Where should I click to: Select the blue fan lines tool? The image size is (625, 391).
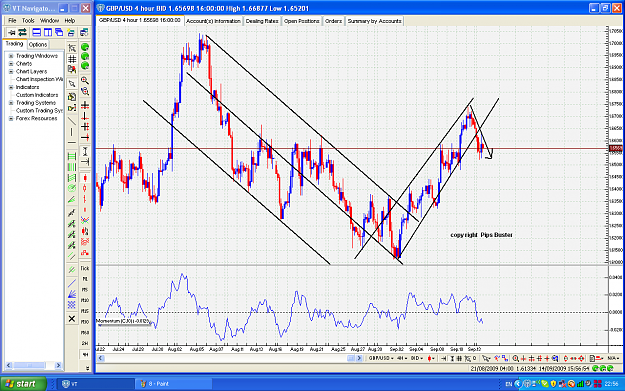tap(72, 294)
